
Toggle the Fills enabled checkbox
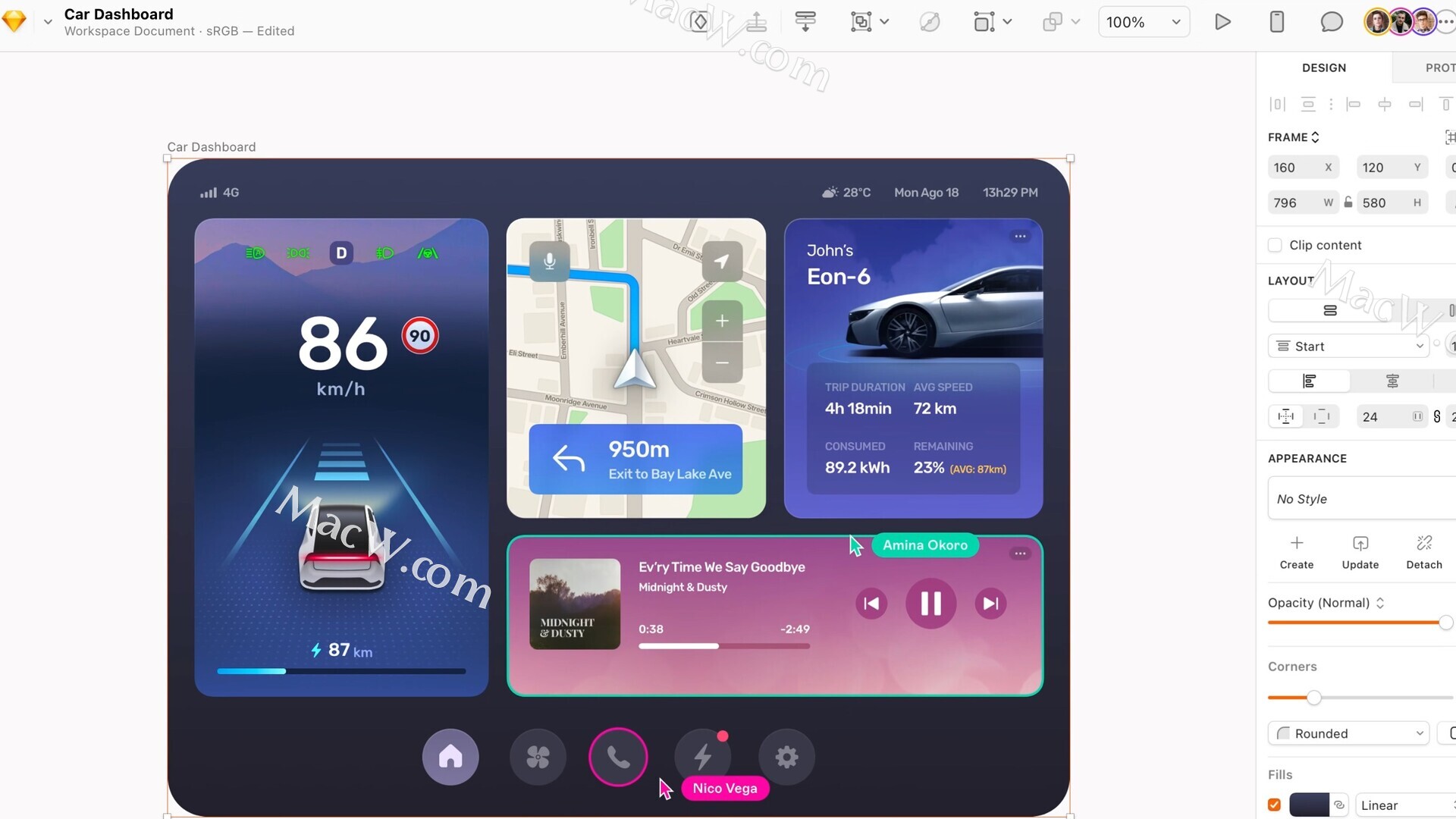1275,805
